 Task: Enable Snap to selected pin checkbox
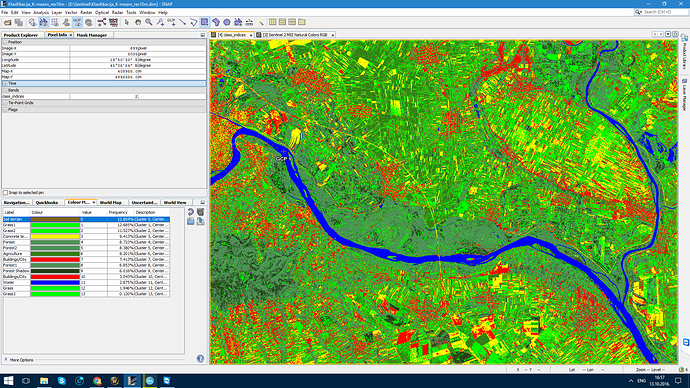click(5, 193)
